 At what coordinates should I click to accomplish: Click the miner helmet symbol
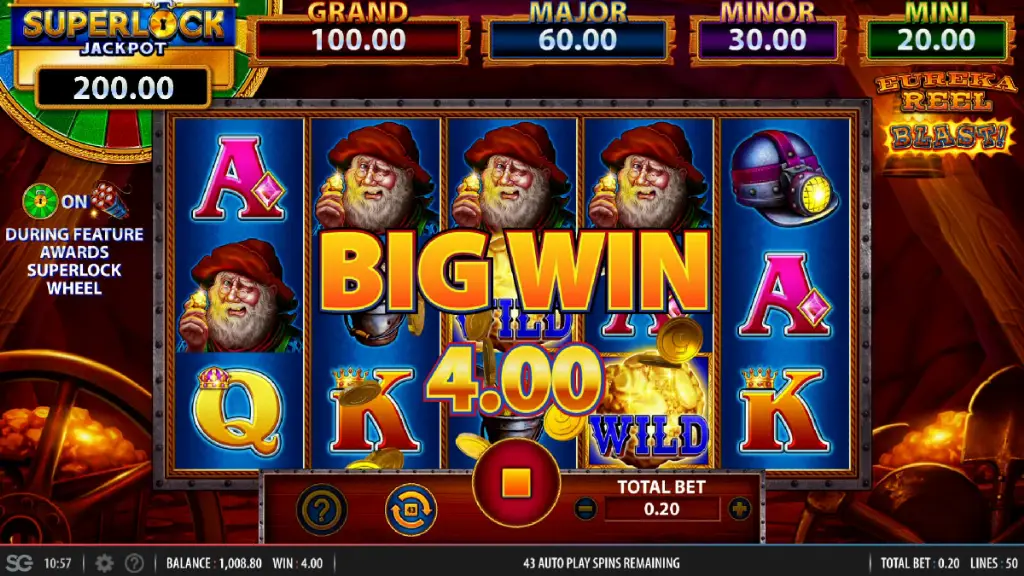tap(783, 176)
